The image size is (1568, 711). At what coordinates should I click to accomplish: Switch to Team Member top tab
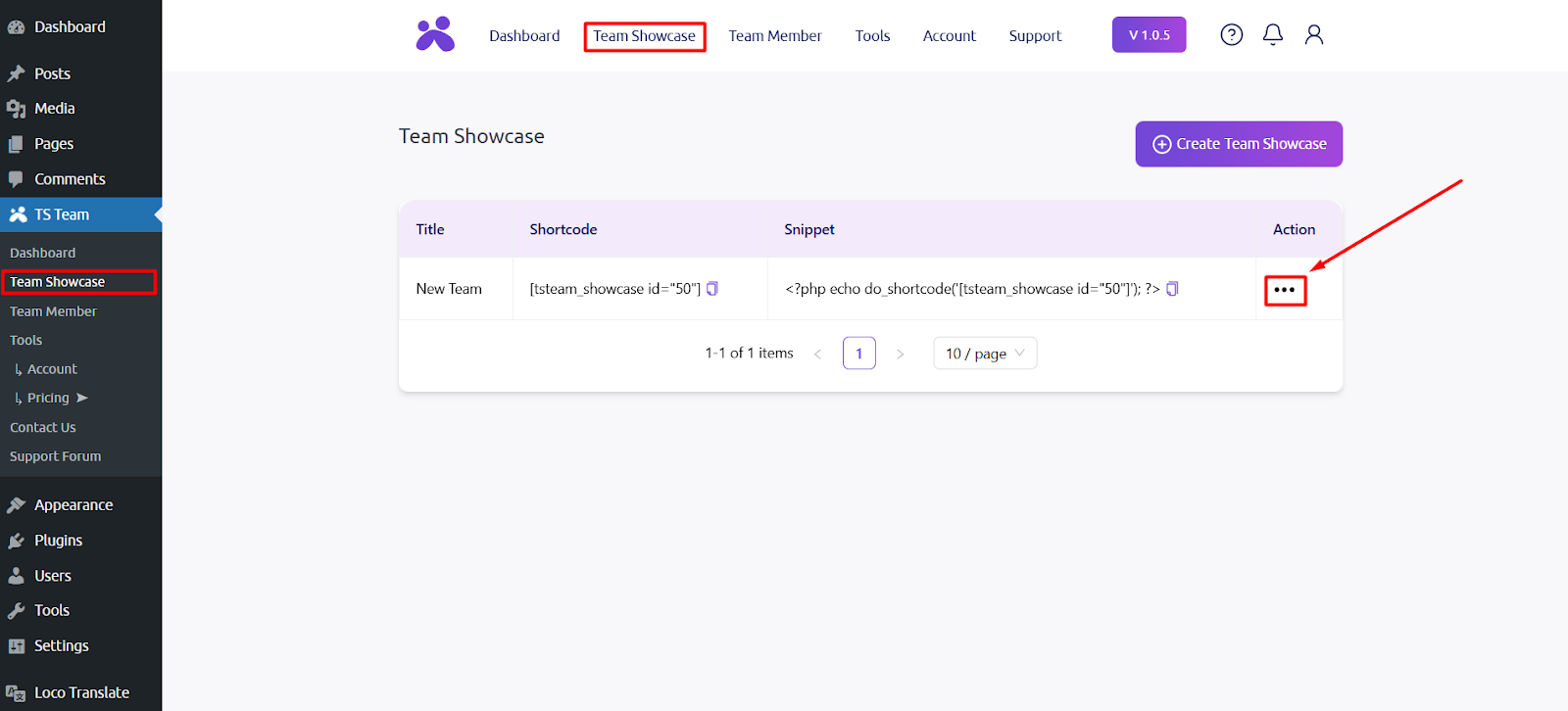click(x=774, y=36)
